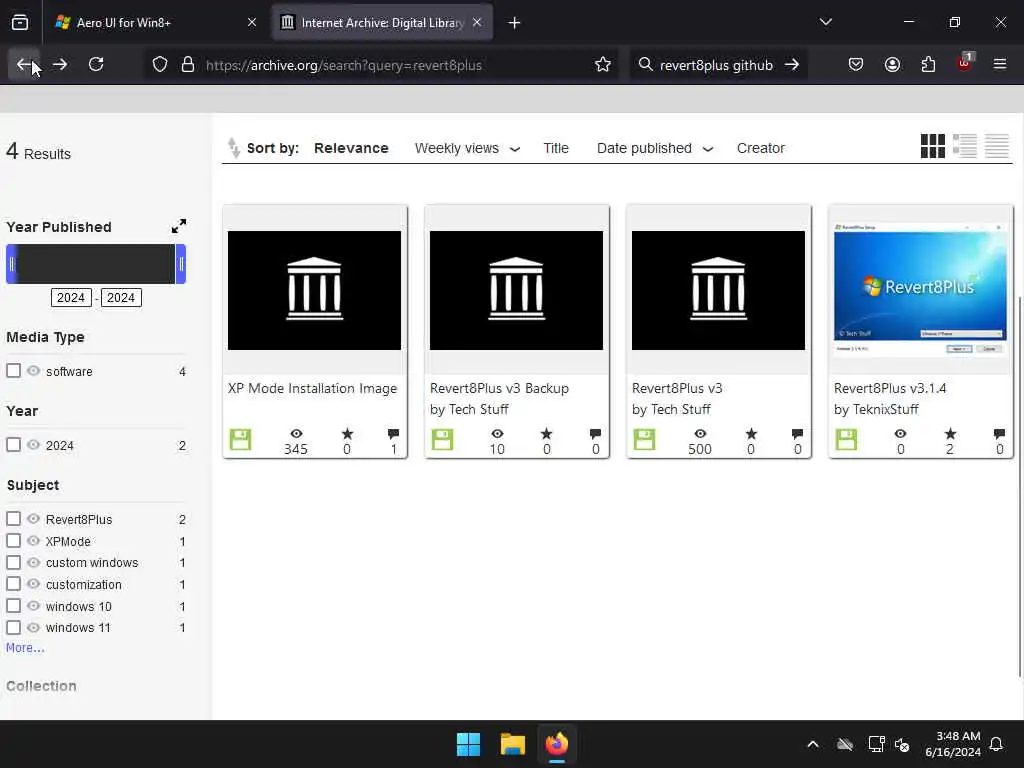Click favorites star on Revert8Plus v3.1.4 card
The width and height of the screenshot is (1024, 768).
point(950,434)
